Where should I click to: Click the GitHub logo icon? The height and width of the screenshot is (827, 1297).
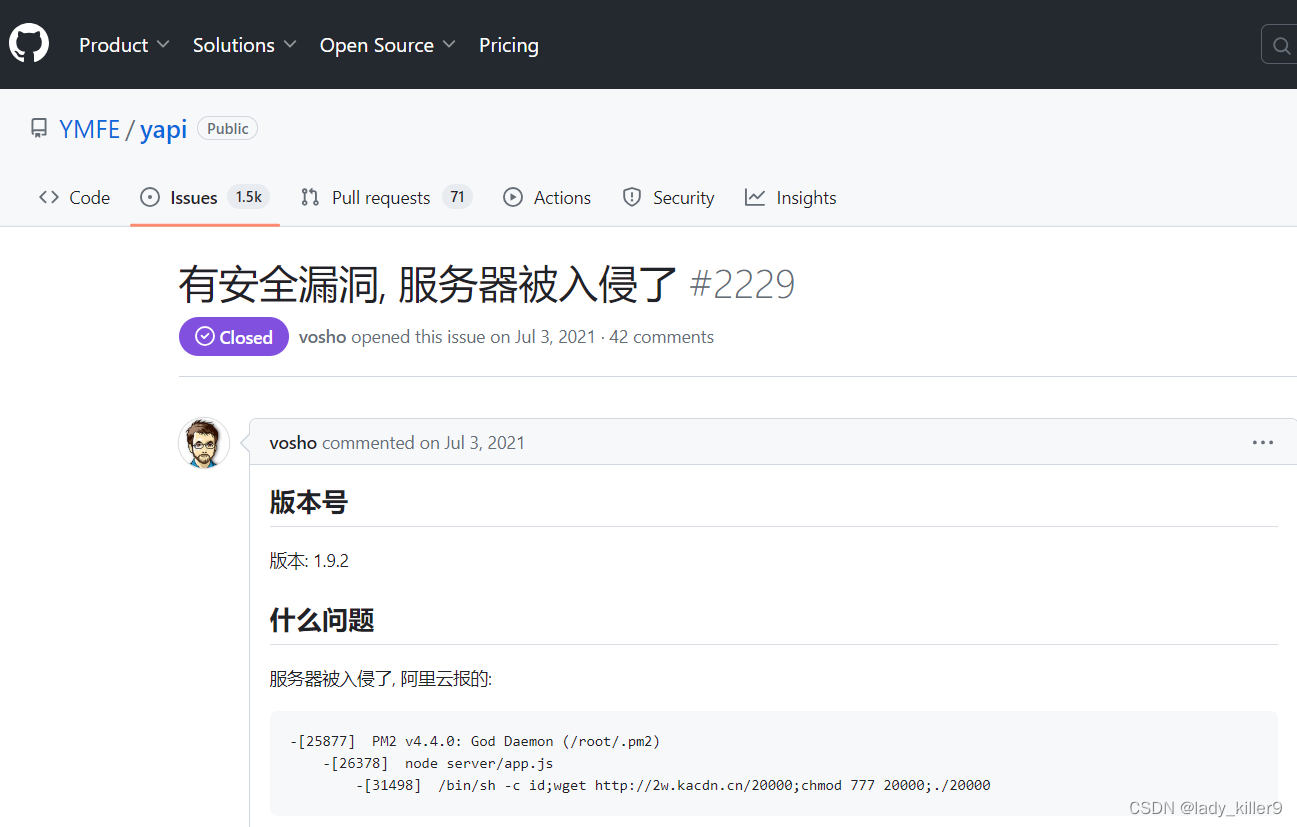click(x=29, y=45)
